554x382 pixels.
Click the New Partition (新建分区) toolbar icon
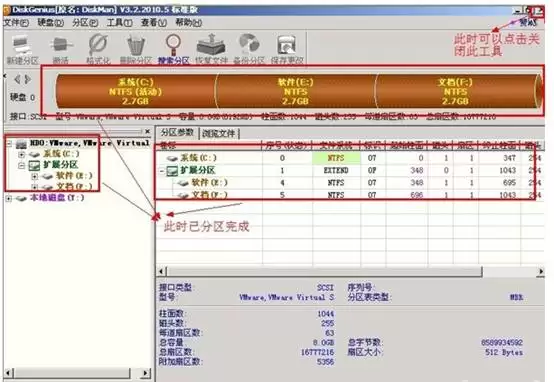pyautogui.click(x=21, y=47)
